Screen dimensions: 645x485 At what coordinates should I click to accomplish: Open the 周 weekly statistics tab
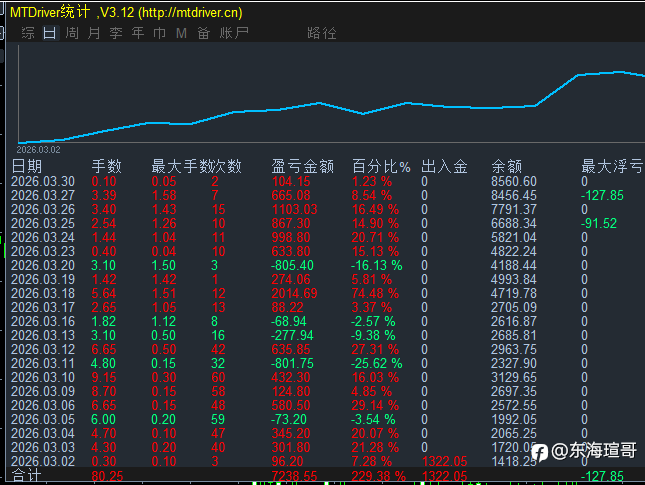point(72,33)
